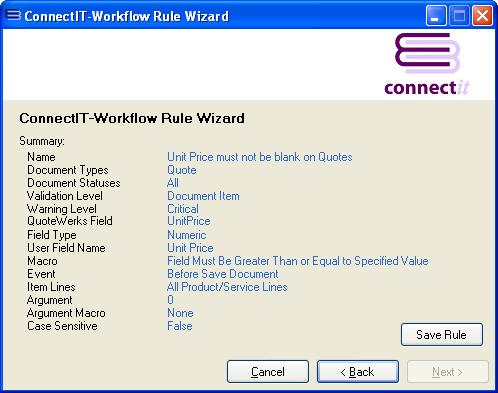Image resolution: width=498 pixels, height=393 pixels.
Task: Click the Cancel button
Action: coord(268,371)
